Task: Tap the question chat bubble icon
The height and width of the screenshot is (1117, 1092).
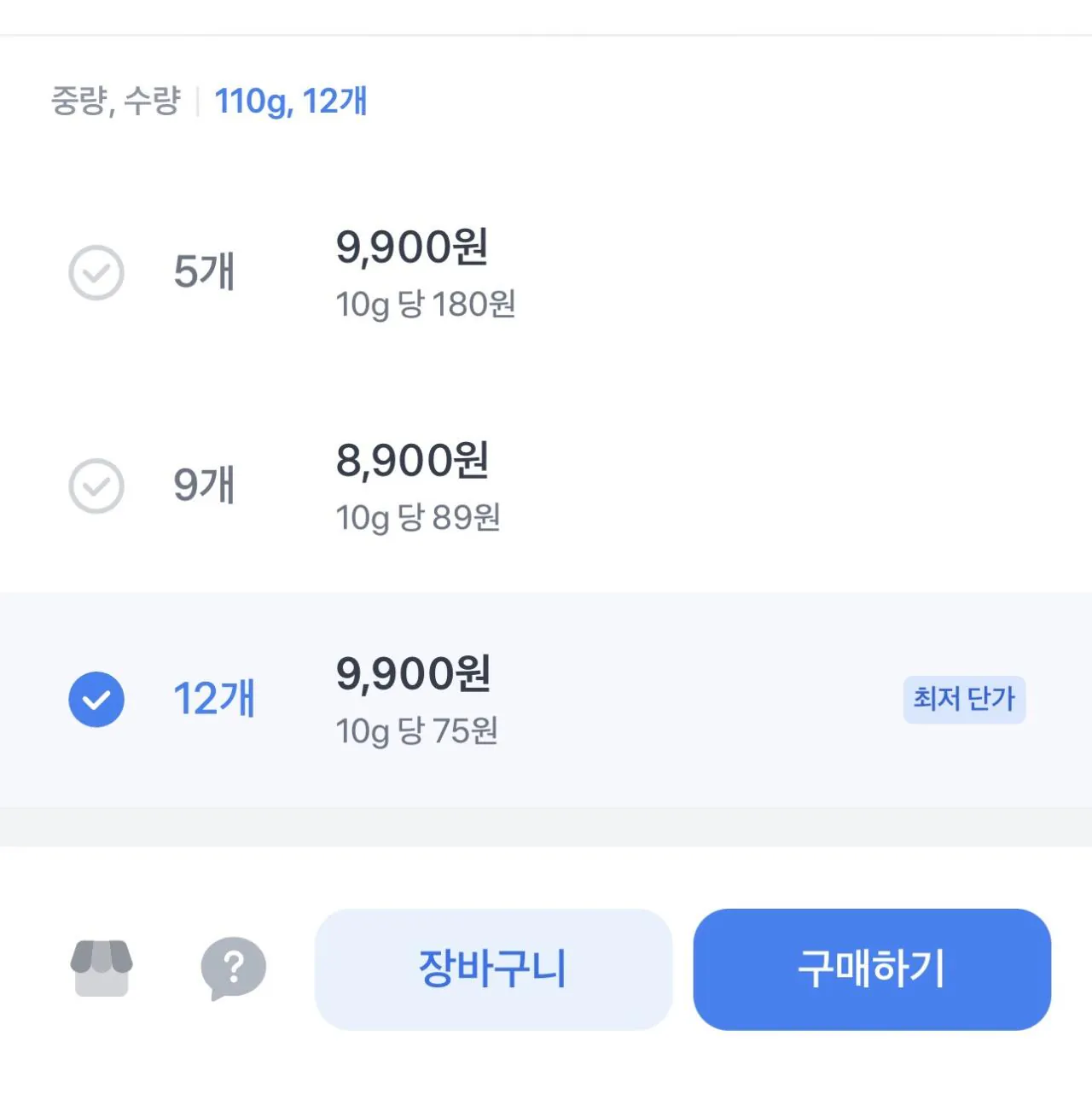Action: click(233, 968)
